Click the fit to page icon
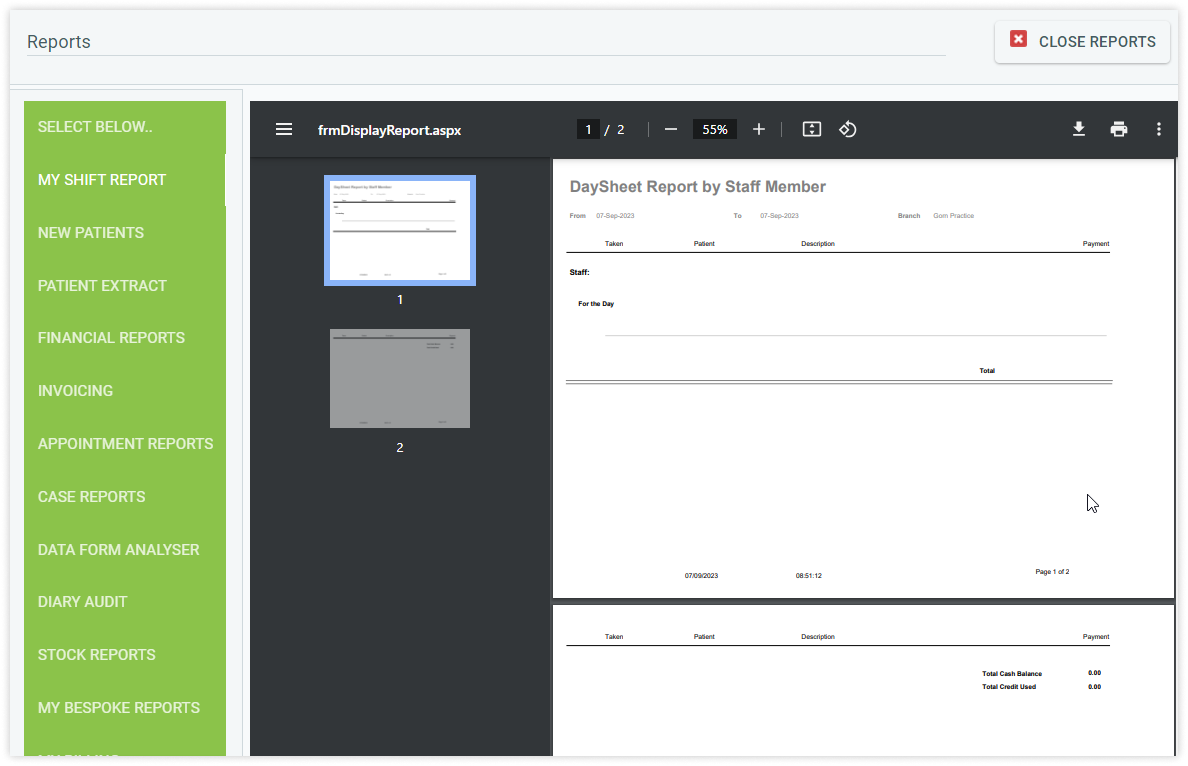 click(811, 130)
